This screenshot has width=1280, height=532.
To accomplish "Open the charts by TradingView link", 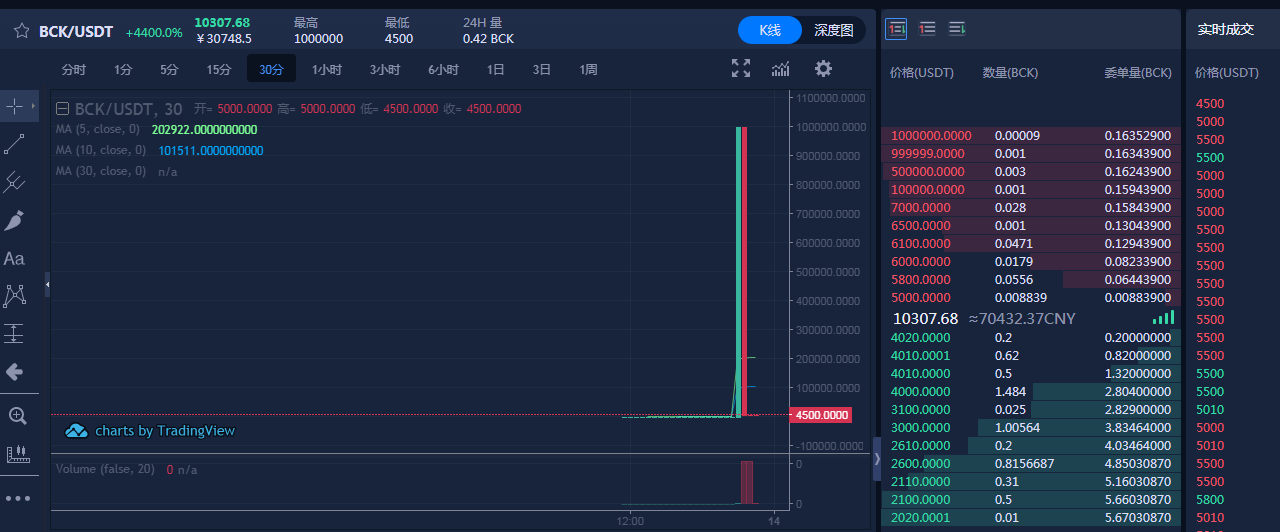I will [165, 431].
